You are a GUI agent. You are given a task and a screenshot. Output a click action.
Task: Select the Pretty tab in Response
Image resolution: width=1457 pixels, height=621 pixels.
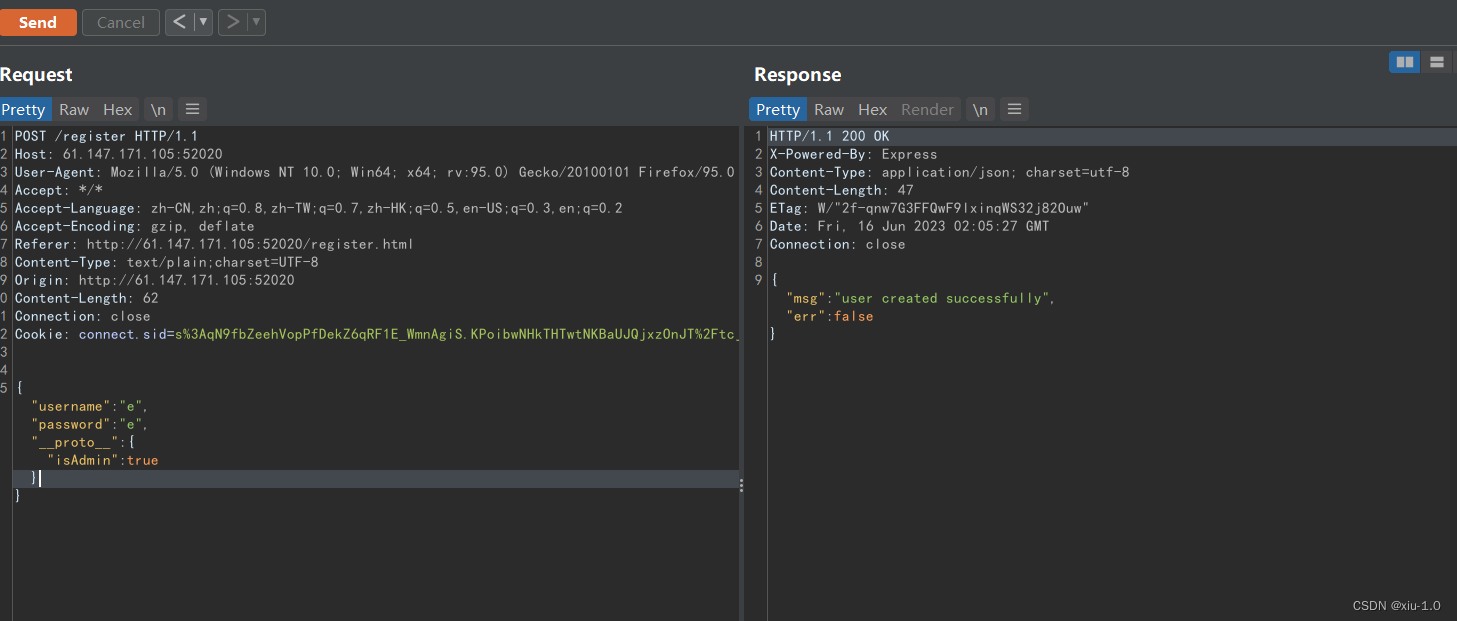coord(777,109)
